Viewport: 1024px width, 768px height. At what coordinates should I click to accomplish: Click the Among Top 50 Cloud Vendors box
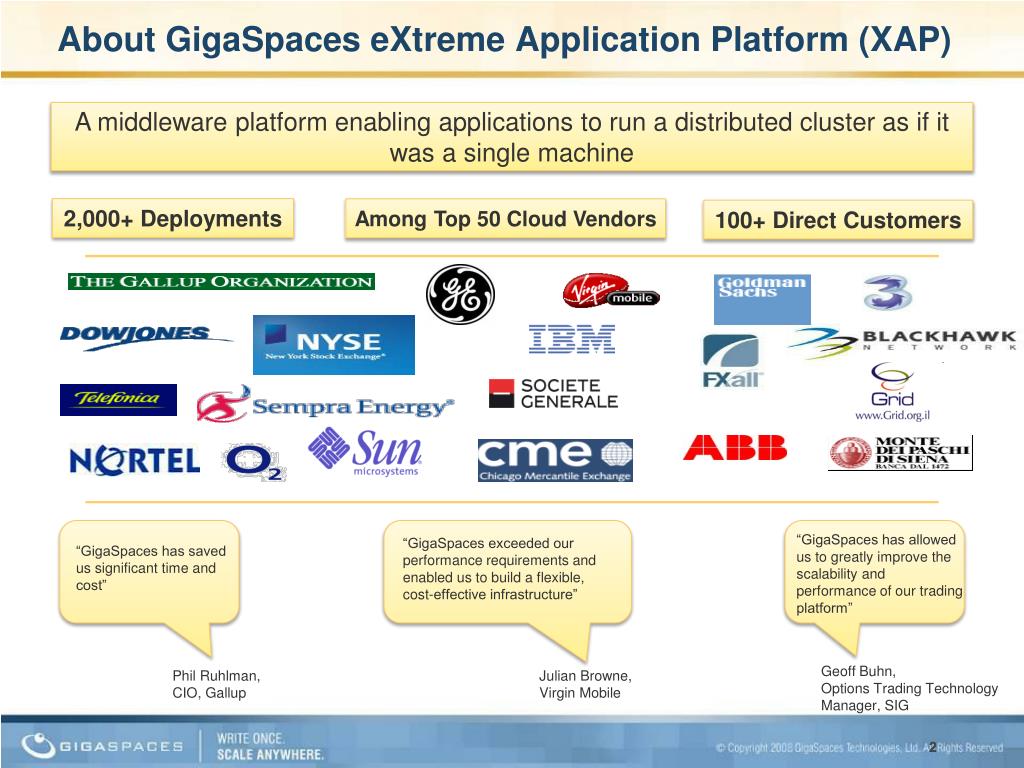(x=505, y=219)
